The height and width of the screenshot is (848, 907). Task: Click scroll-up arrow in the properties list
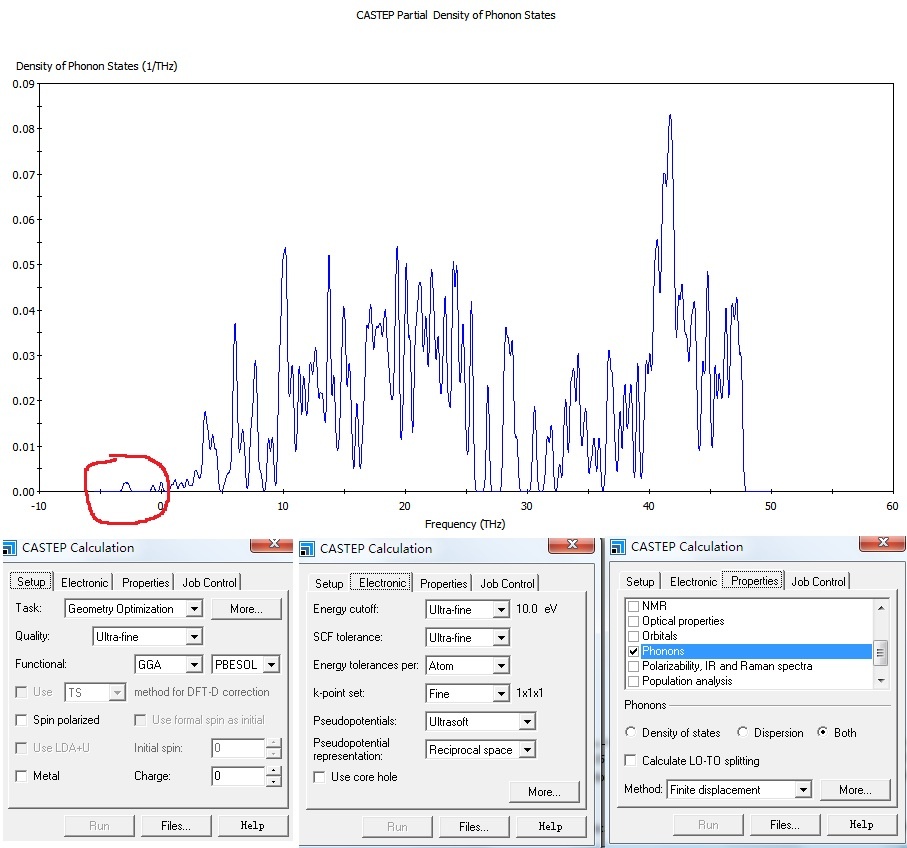pyautogui.click(x=881, y=608)
